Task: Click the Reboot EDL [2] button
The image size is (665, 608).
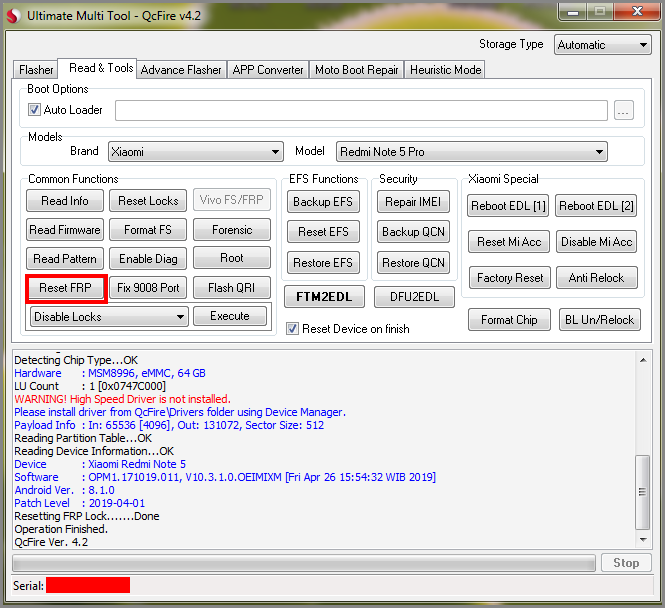Action: click(x=596, y=206)
